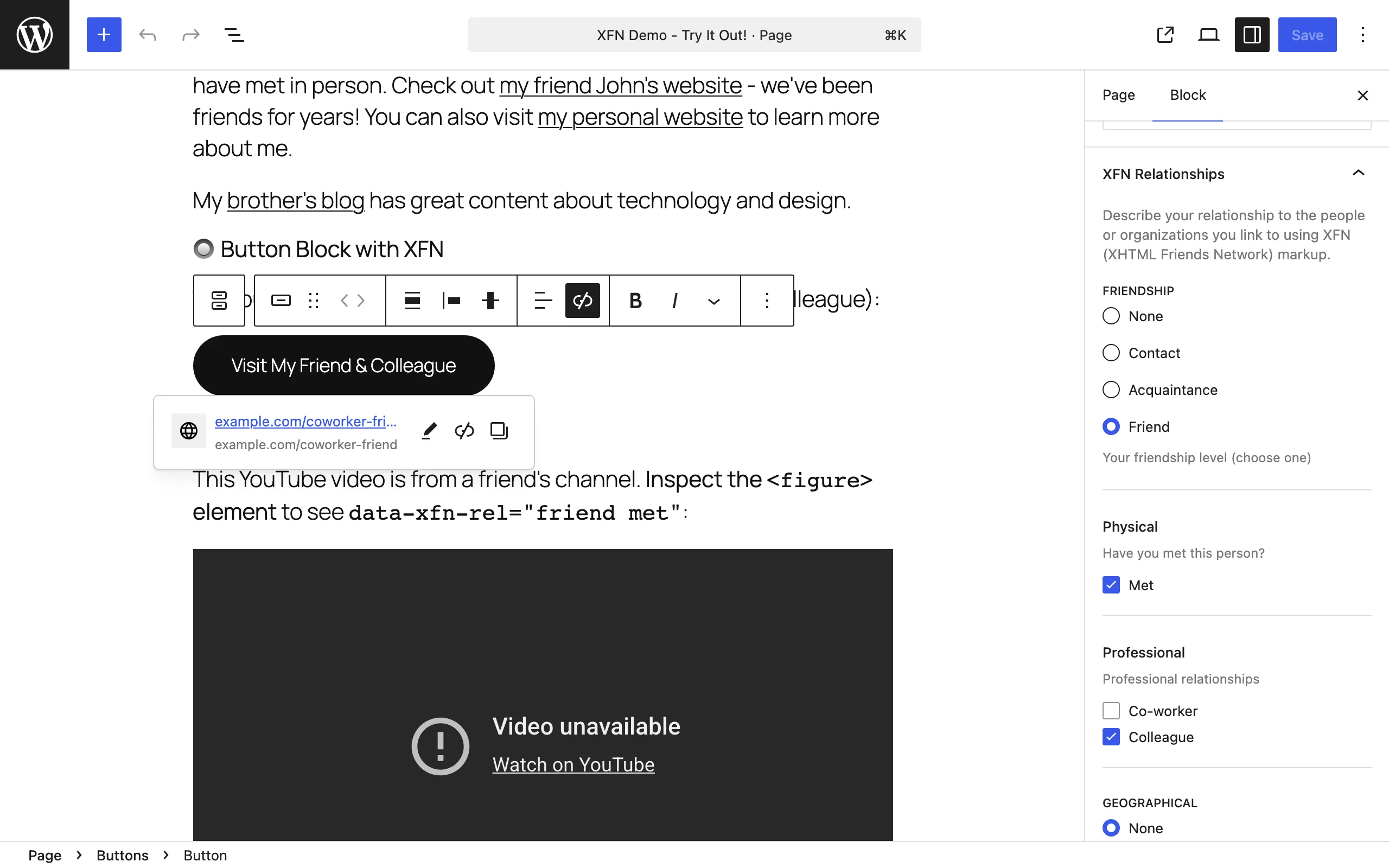
Task: Grab the block drag handle
Action: pos(314,300)
